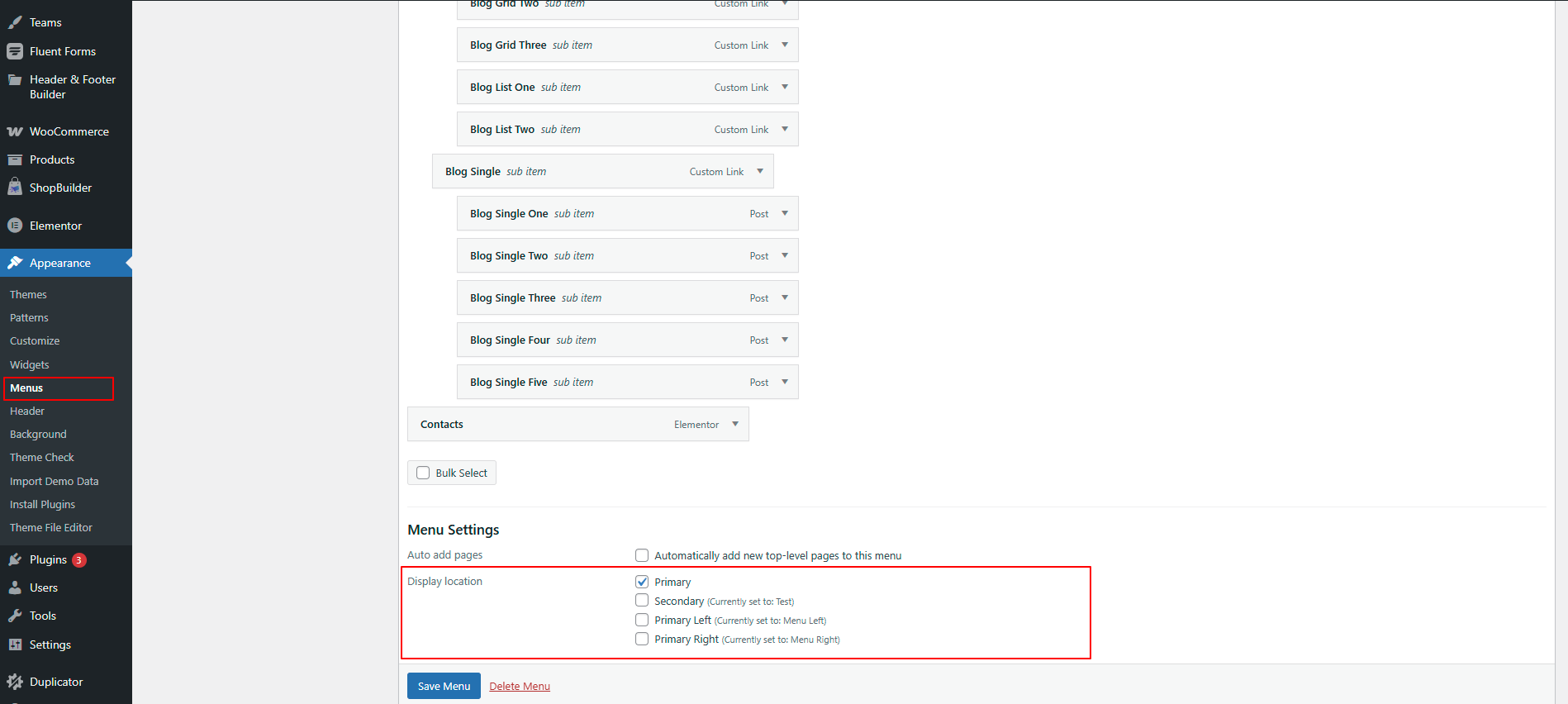
Task: Expand the Blog Grid Three menu item
Action: [785, 45]
